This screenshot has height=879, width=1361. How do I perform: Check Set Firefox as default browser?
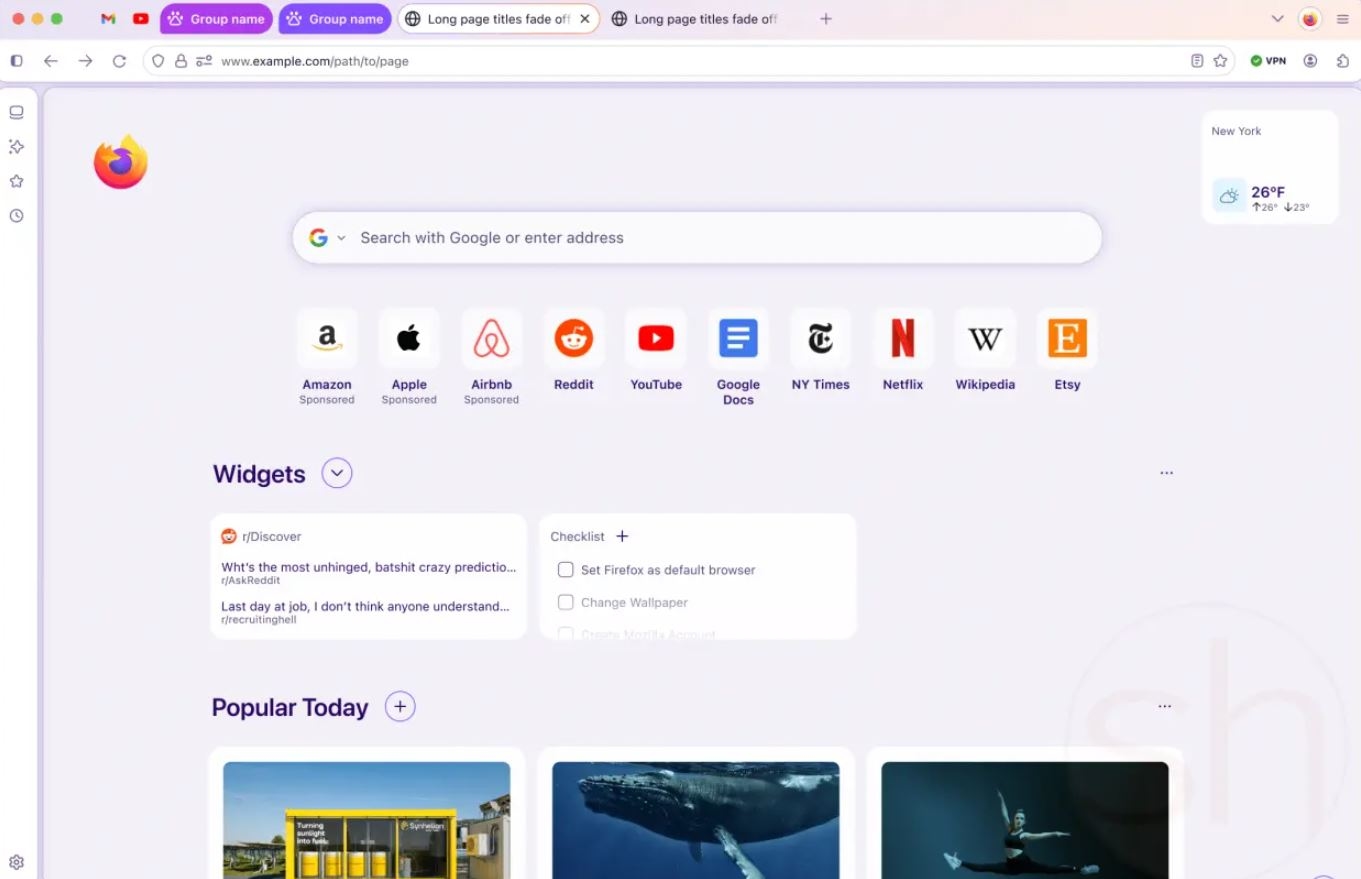coord(565,569)
